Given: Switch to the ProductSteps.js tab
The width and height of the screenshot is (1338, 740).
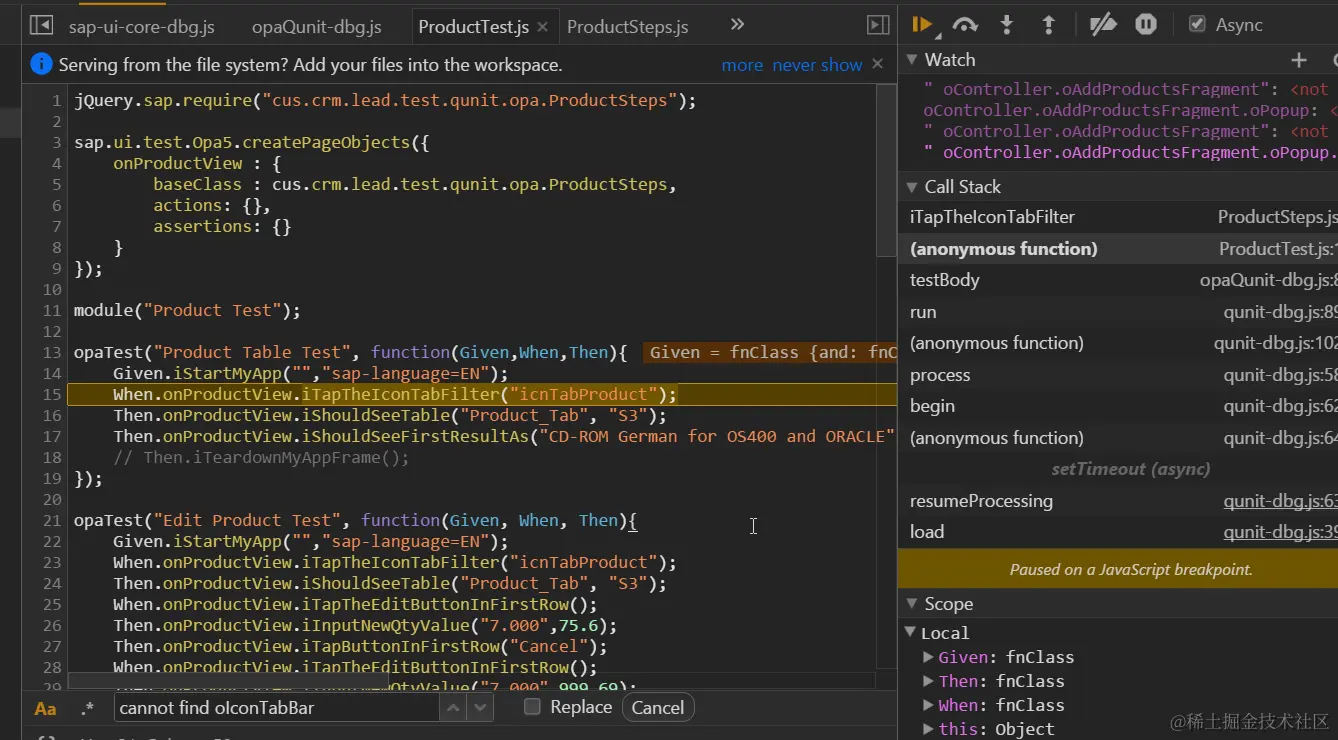Looking at the screenshot, I should tap(627, 27).
